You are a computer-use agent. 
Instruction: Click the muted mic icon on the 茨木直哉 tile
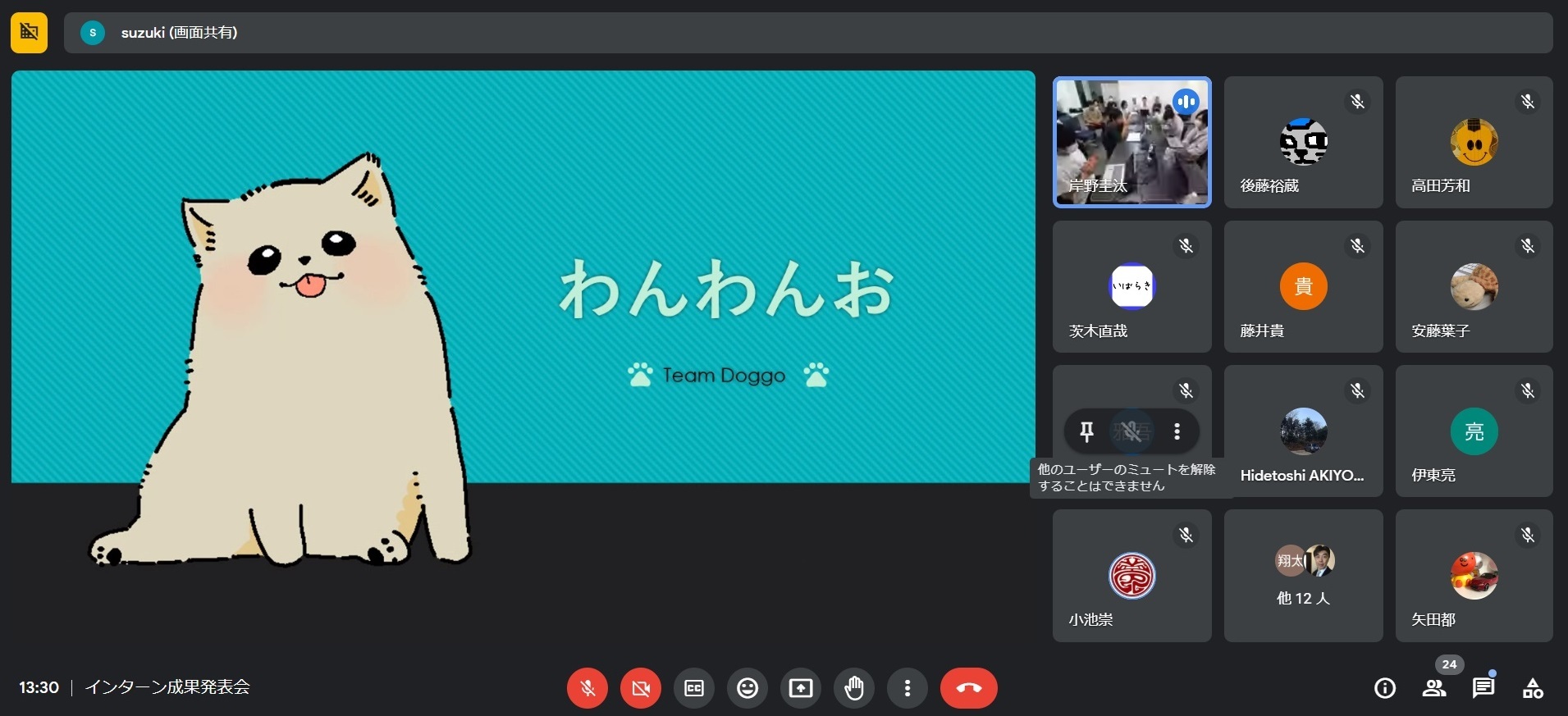pos(1186,246)
